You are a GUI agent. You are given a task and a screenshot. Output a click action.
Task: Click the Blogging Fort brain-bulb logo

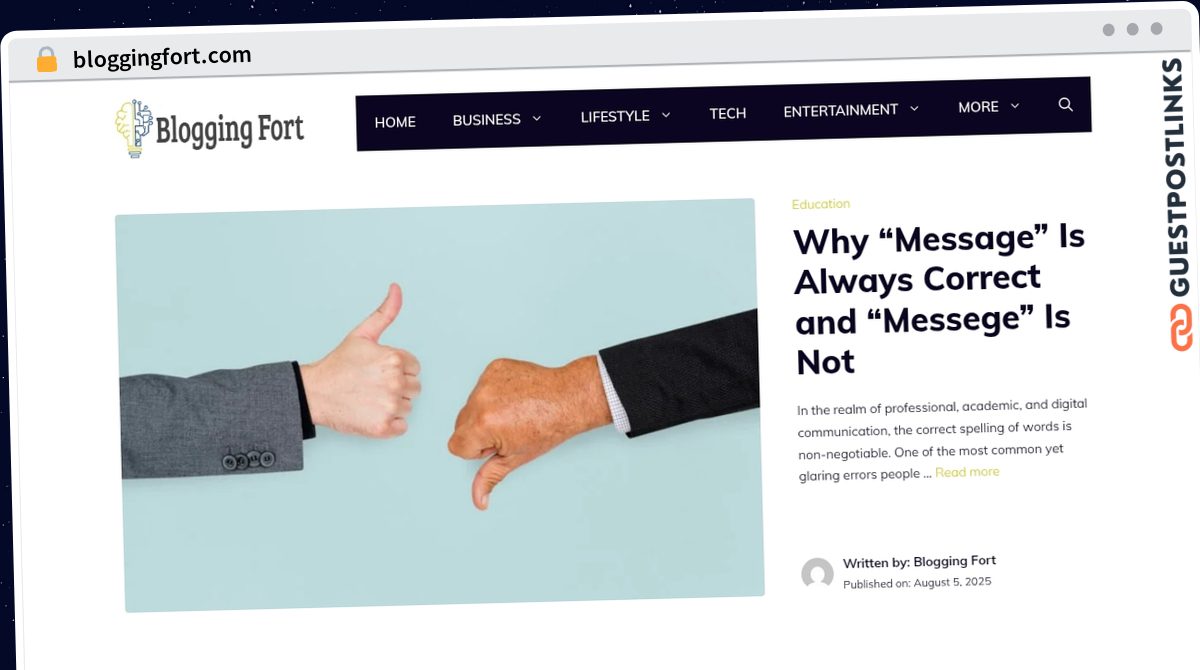coord(132,128)
